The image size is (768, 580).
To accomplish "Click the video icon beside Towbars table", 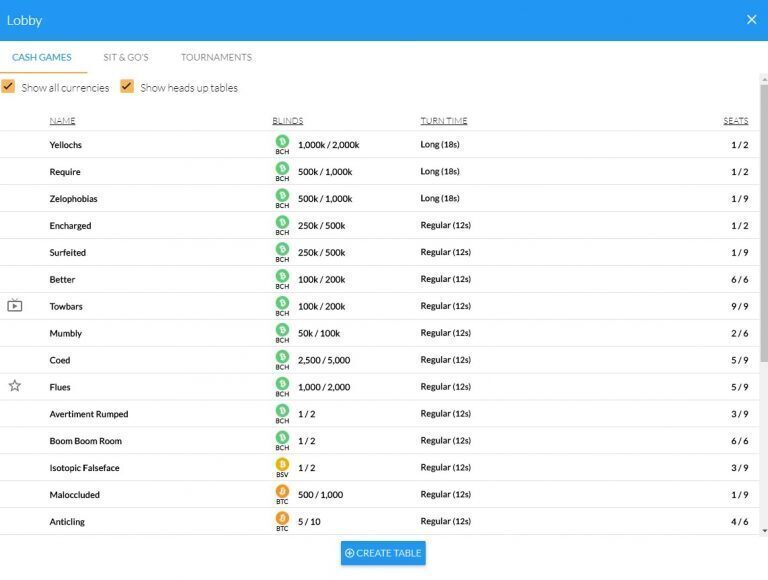I will point(14,306).
